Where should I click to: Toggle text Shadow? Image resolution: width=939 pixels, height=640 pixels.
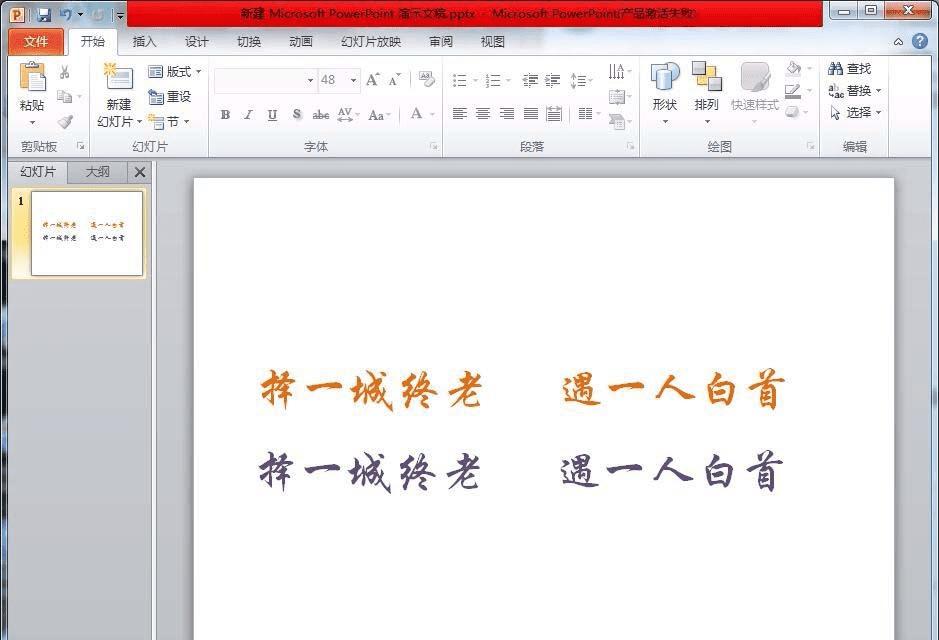point(296,114)
